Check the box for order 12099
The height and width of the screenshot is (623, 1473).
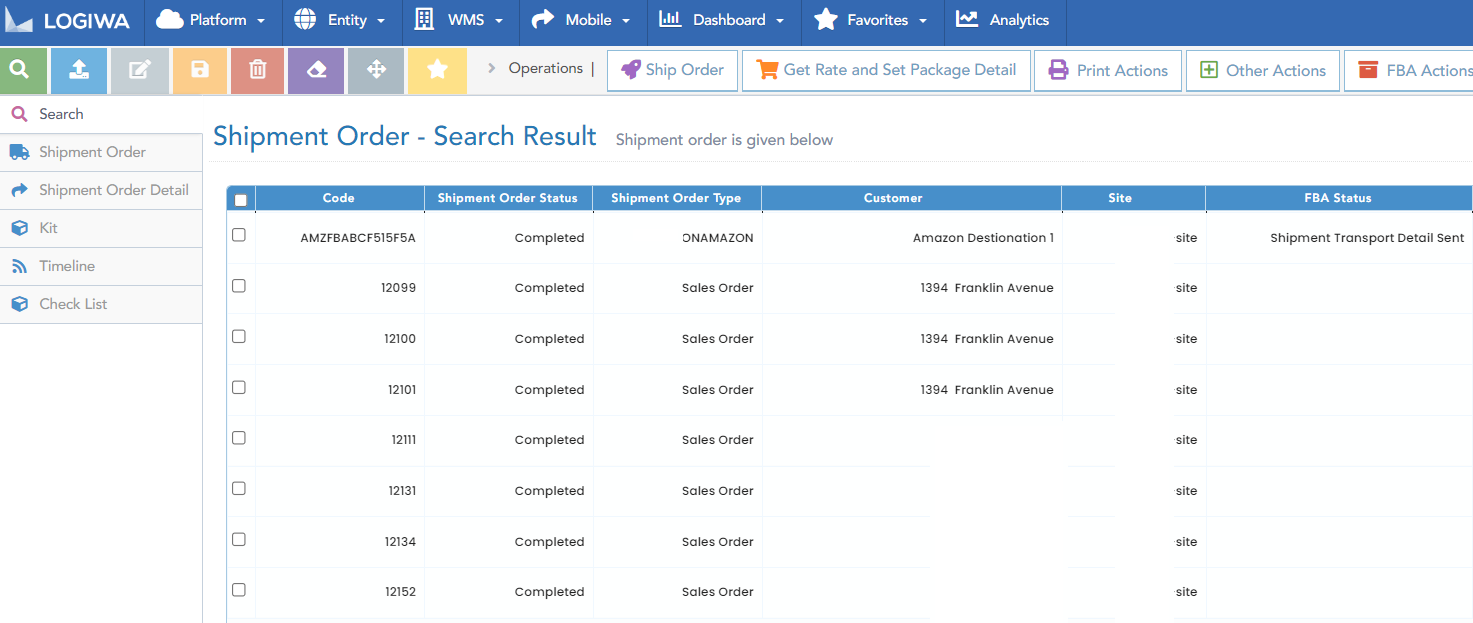coord(239,286)
